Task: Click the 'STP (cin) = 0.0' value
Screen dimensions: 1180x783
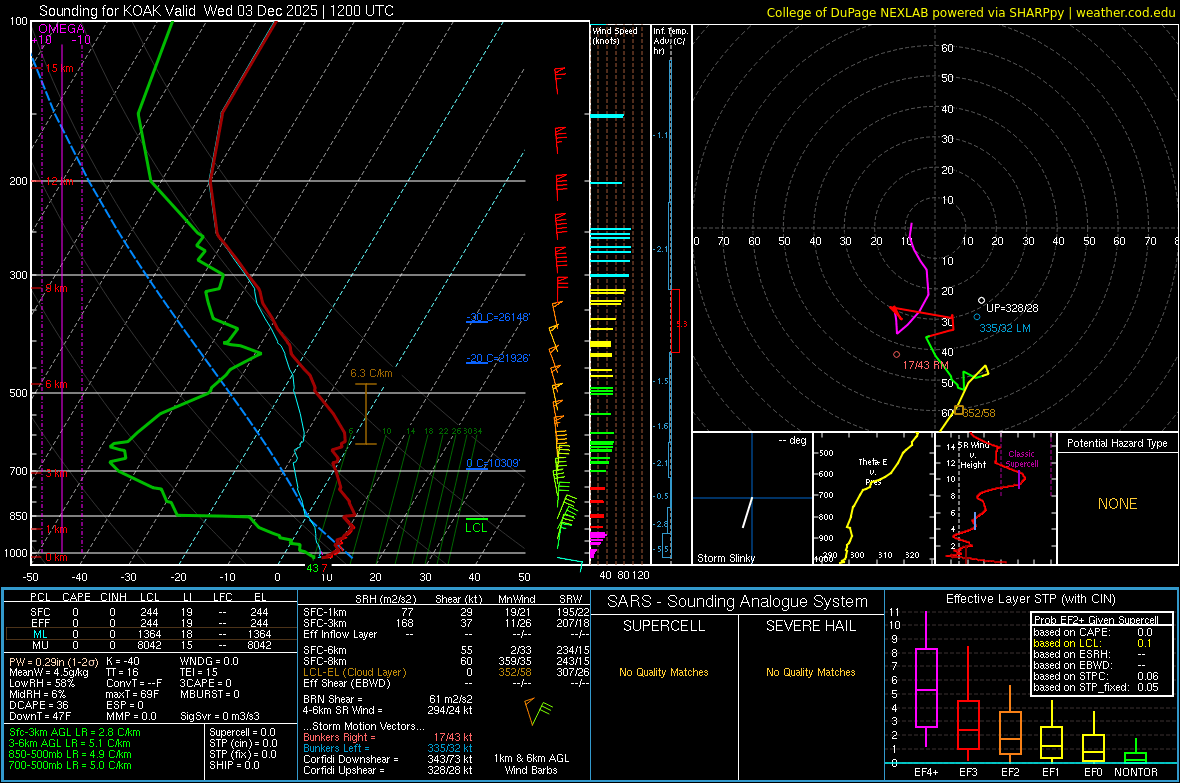Action: pyautogui.click(x=243, y=743)
